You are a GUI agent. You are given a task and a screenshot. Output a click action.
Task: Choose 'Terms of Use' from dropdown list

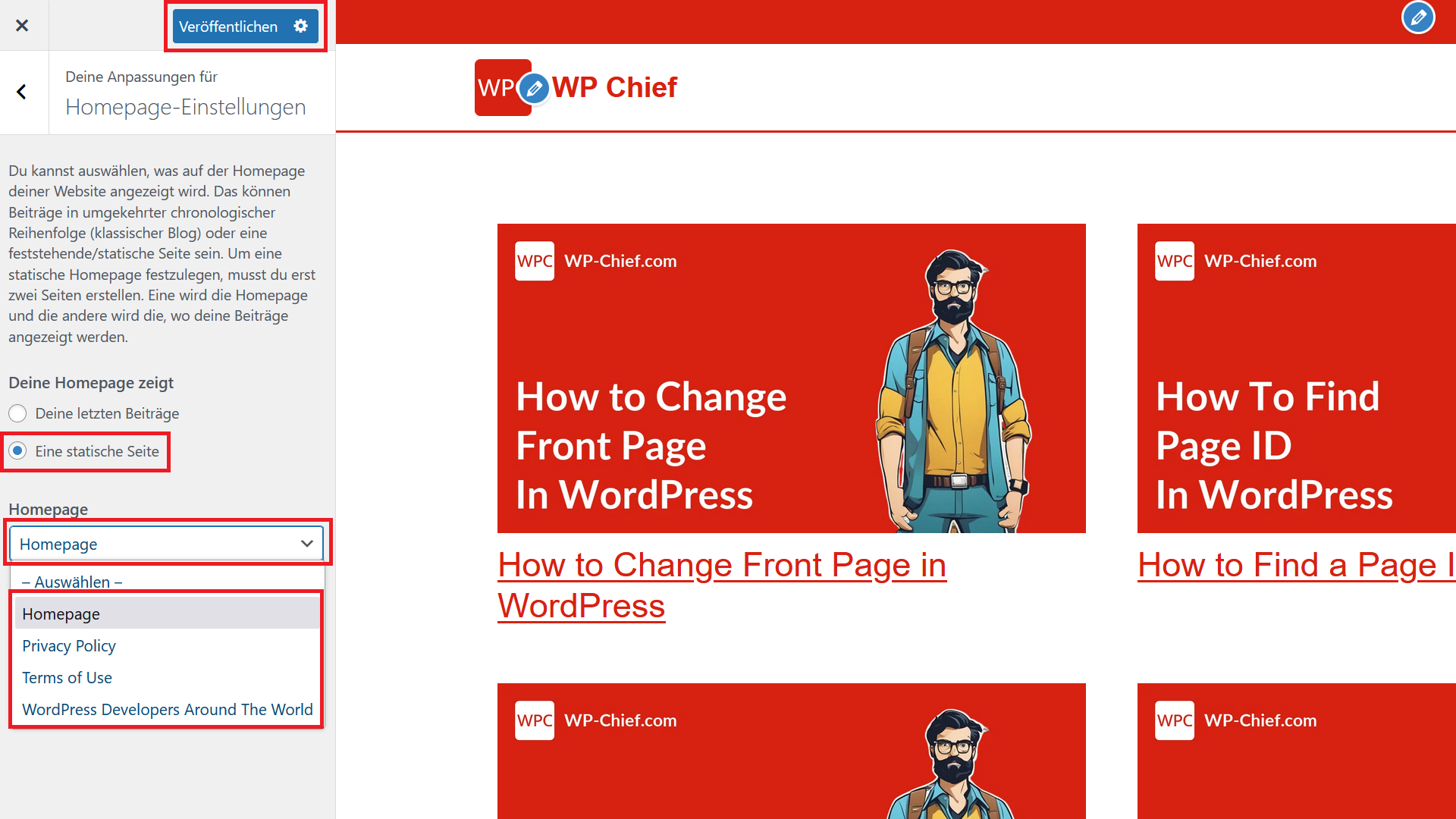[167, 677]
